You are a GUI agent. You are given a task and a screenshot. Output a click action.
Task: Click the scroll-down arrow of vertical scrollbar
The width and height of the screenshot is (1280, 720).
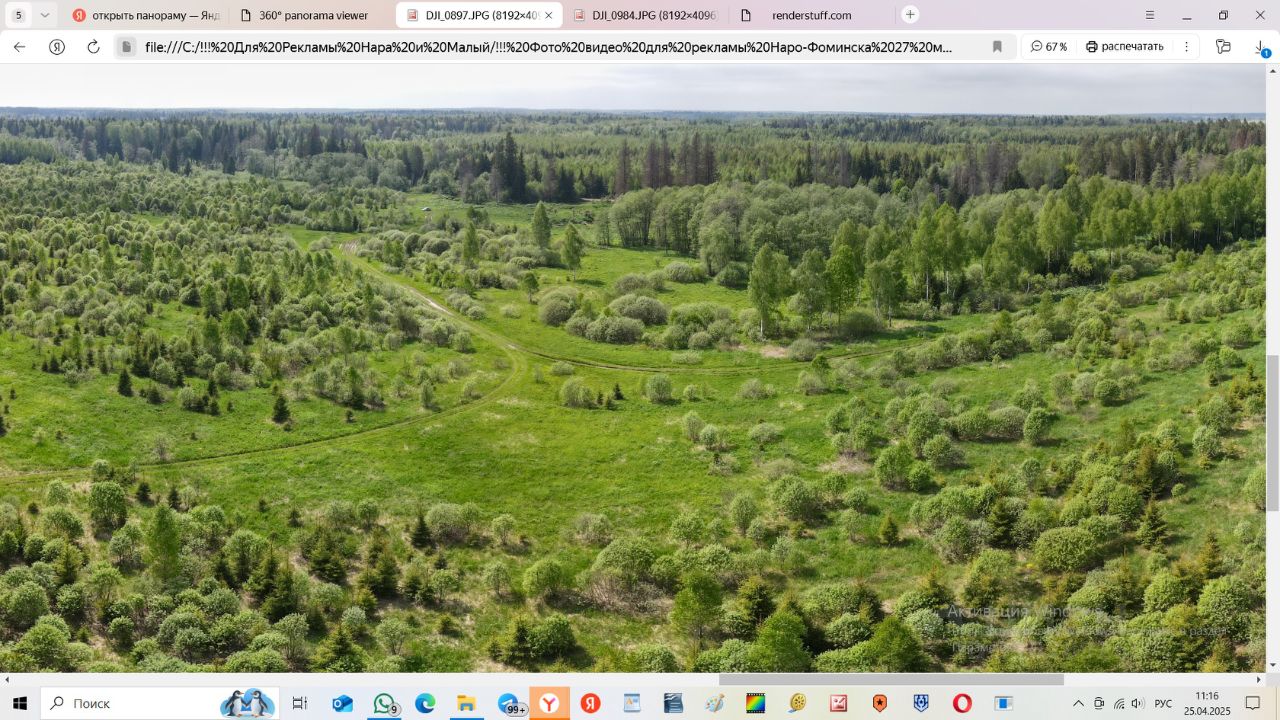tap(1272, 665)
